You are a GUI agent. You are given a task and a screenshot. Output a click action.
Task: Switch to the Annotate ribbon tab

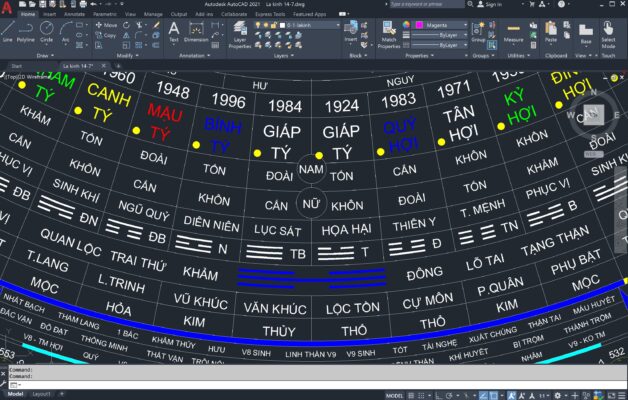[x=74, y=15]
